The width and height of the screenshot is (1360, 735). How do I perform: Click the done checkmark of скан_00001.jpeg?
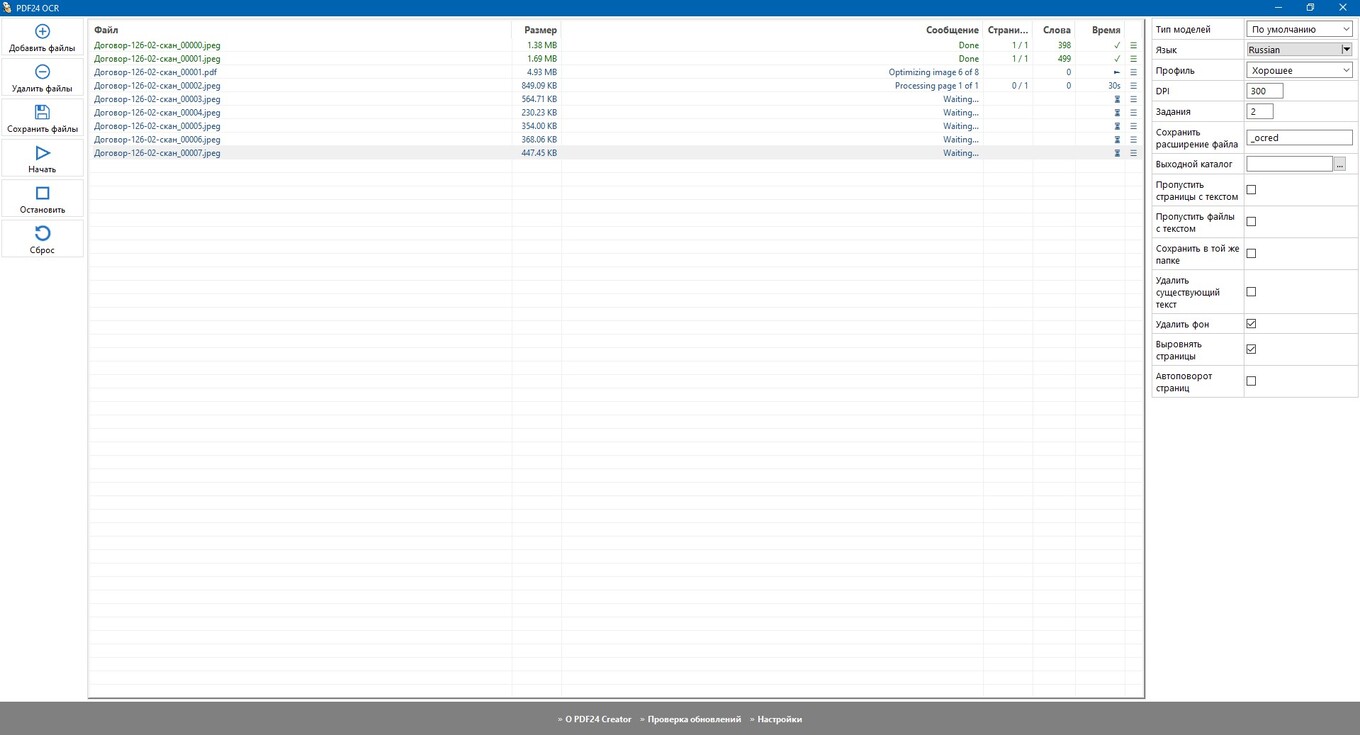[1117, 59]
